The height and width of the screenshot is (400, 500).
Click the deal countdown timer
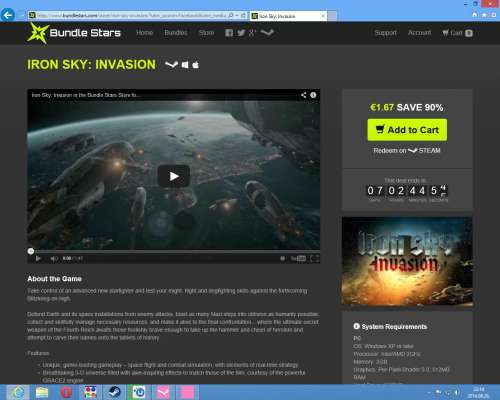[x=407, y=191]
